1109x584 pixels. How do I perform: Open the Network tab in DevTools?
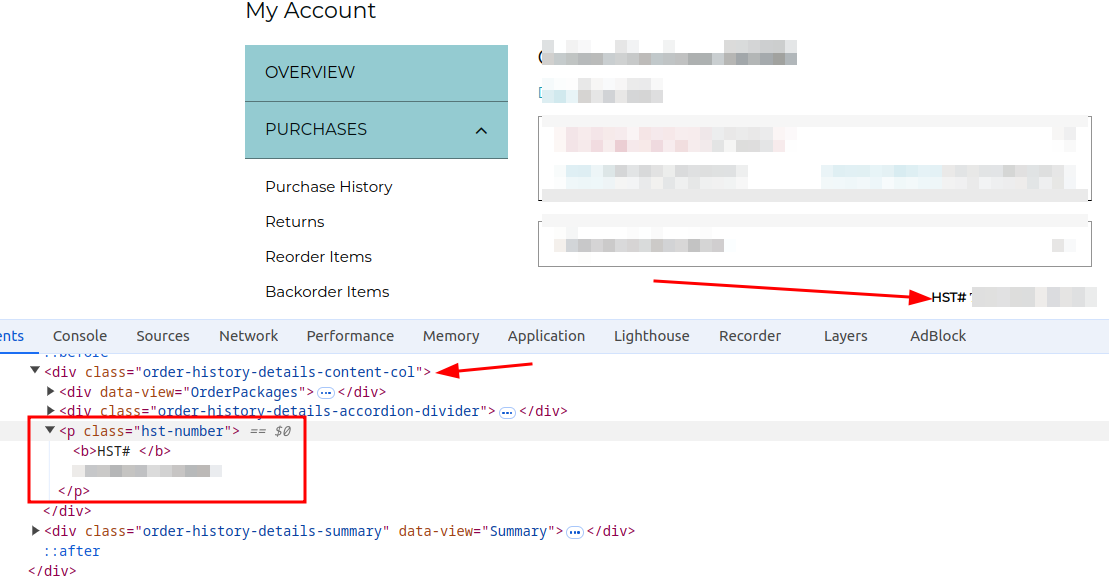248,336
